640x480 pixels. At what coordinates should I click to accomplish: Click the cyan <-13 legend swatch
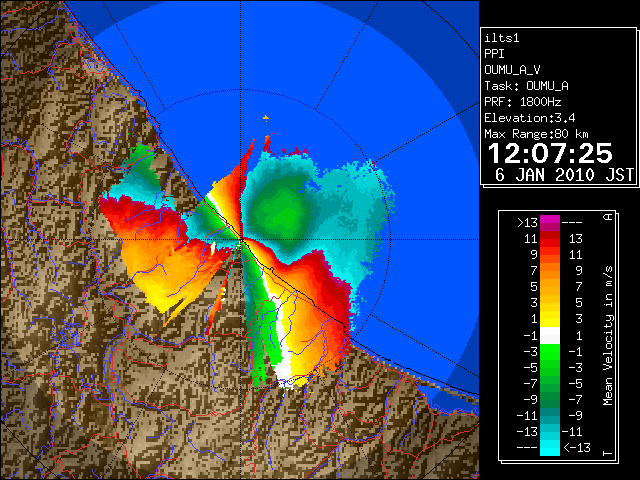pyautogui.click(x=550, y=448)
